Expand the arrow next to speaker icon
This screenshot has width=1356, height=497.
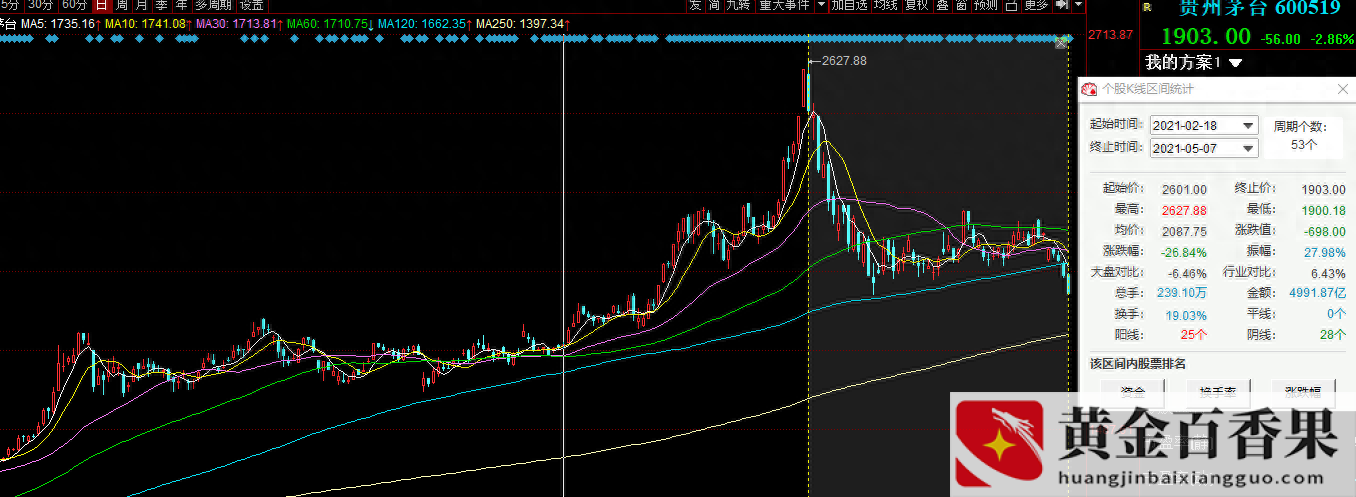(x=1077, y=5)
